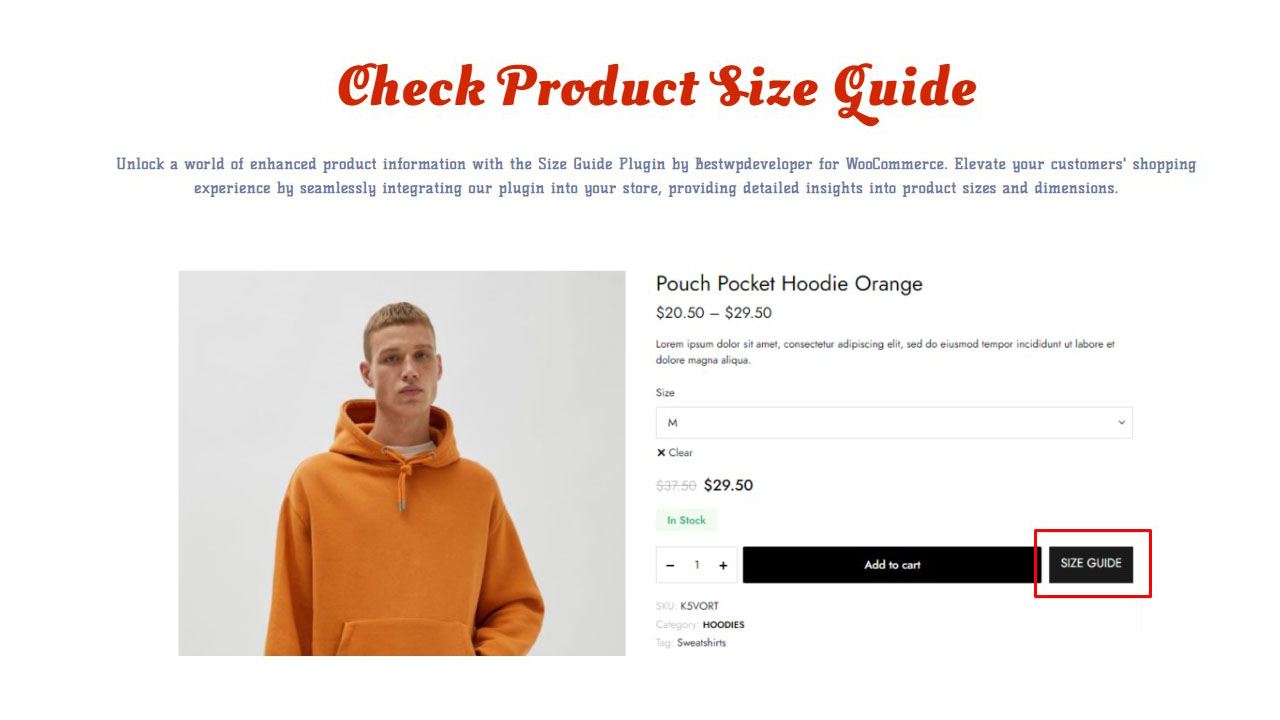Click the crossed-out $37.50 price
Image resolution: width=1280 pixels, height=720 pixels.
click(676, 486)
